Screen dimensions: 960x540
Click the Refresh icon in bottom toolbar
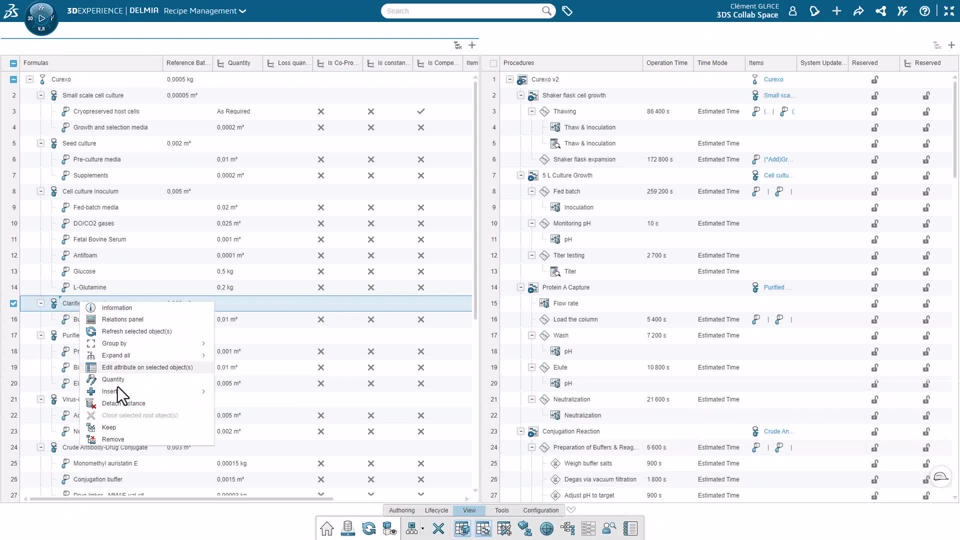coord(369,528)
